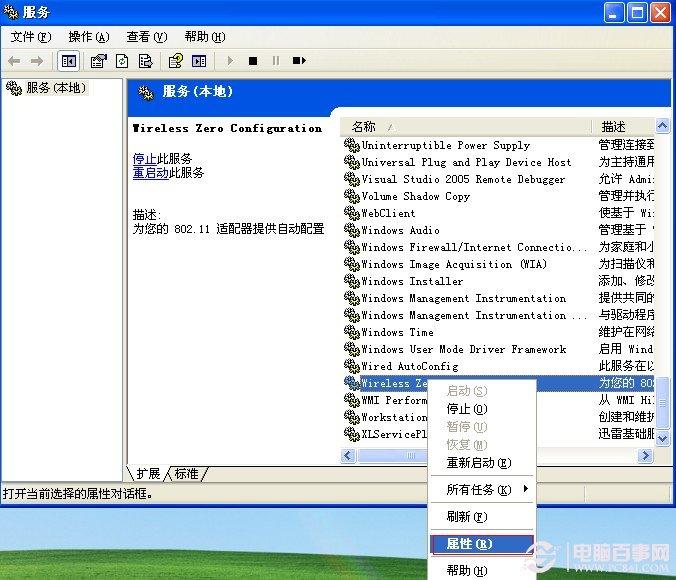The width and height of the screenshot is (676, 580).
Task: Choose 属性(R) in context menu
Action: [482, 544]
